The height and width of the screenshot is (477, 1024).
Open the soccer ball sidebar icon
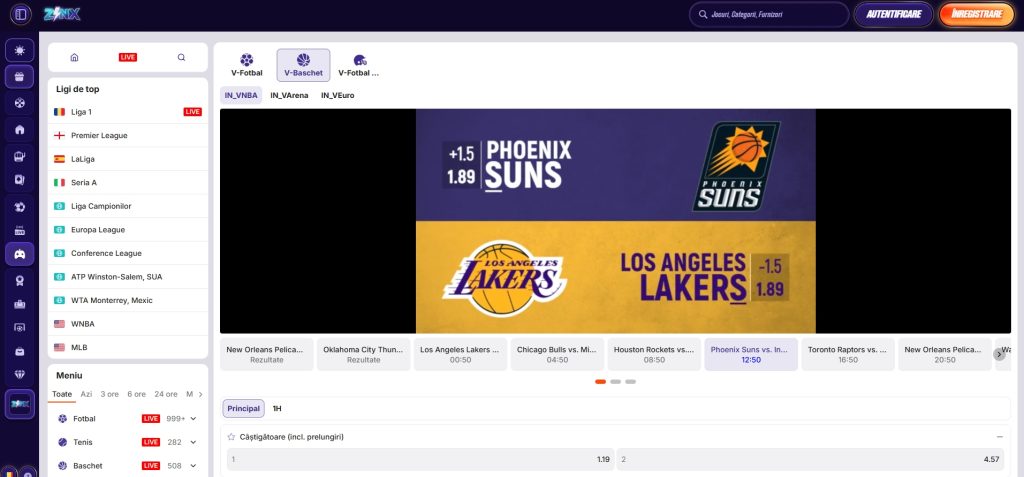coord(20,103)
